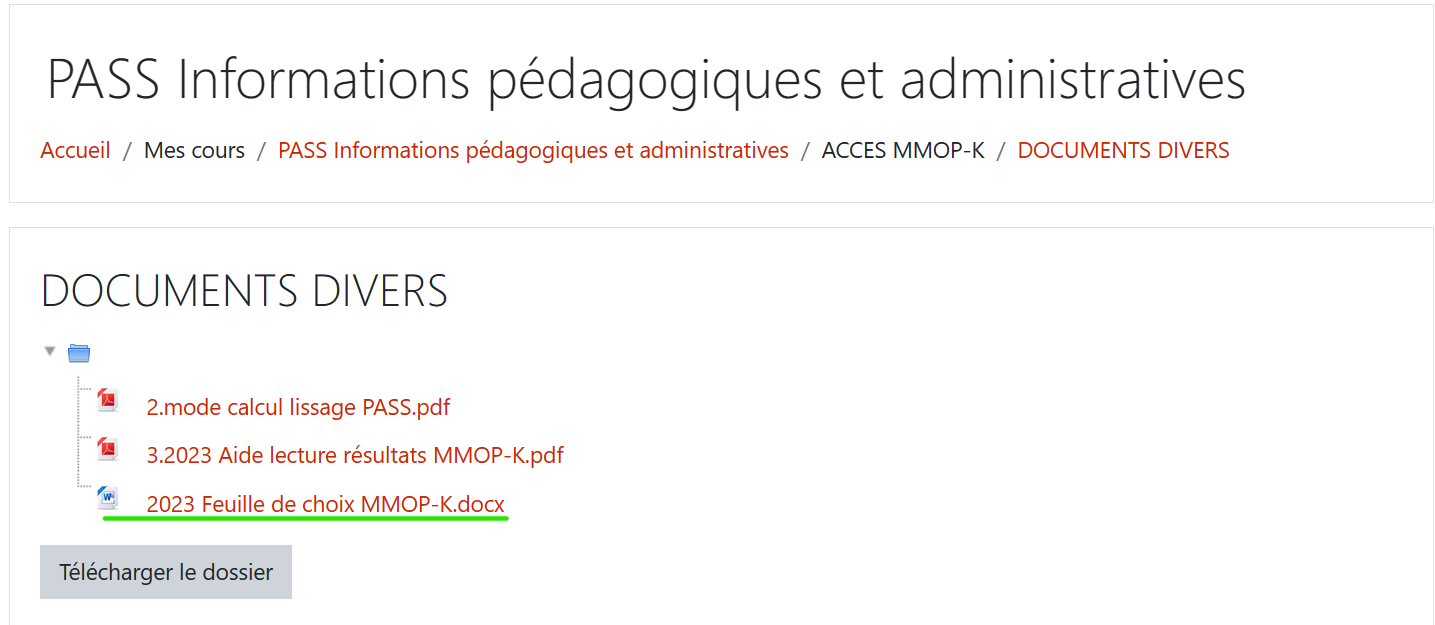1435x625 pixels.
Task: Go to Accueil in the breadcrumb
Action: [x=76, y=150]
